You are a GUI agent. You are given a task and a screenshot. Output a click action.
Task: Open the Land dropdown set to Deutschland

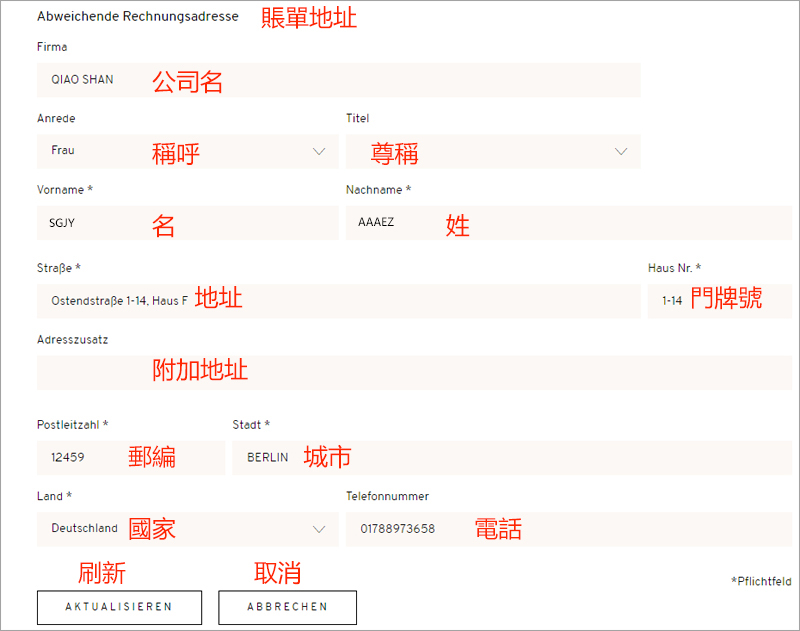(187, 529)
